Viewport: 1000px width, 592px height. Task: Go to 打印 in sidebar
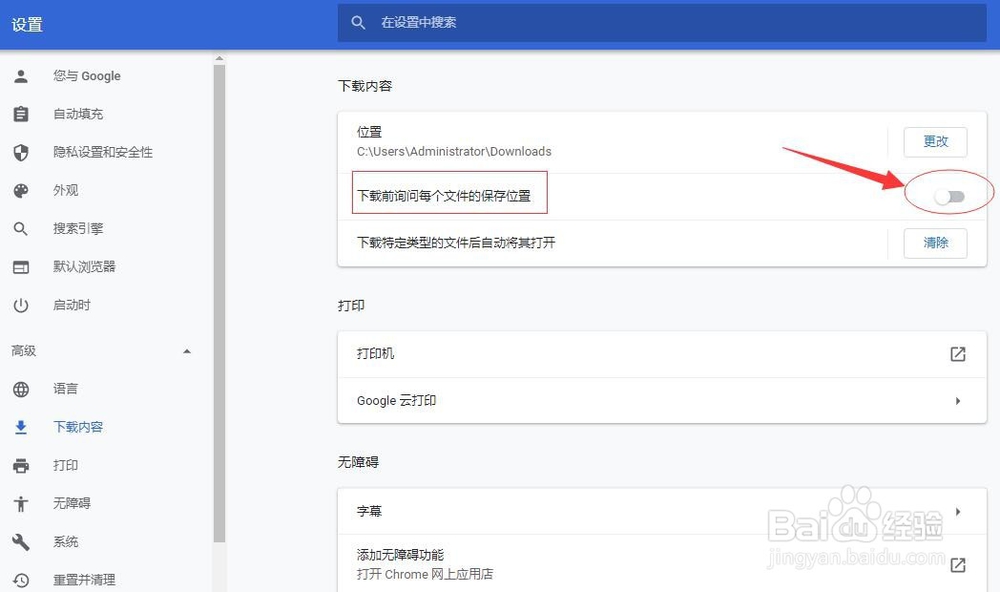point(65,465)
